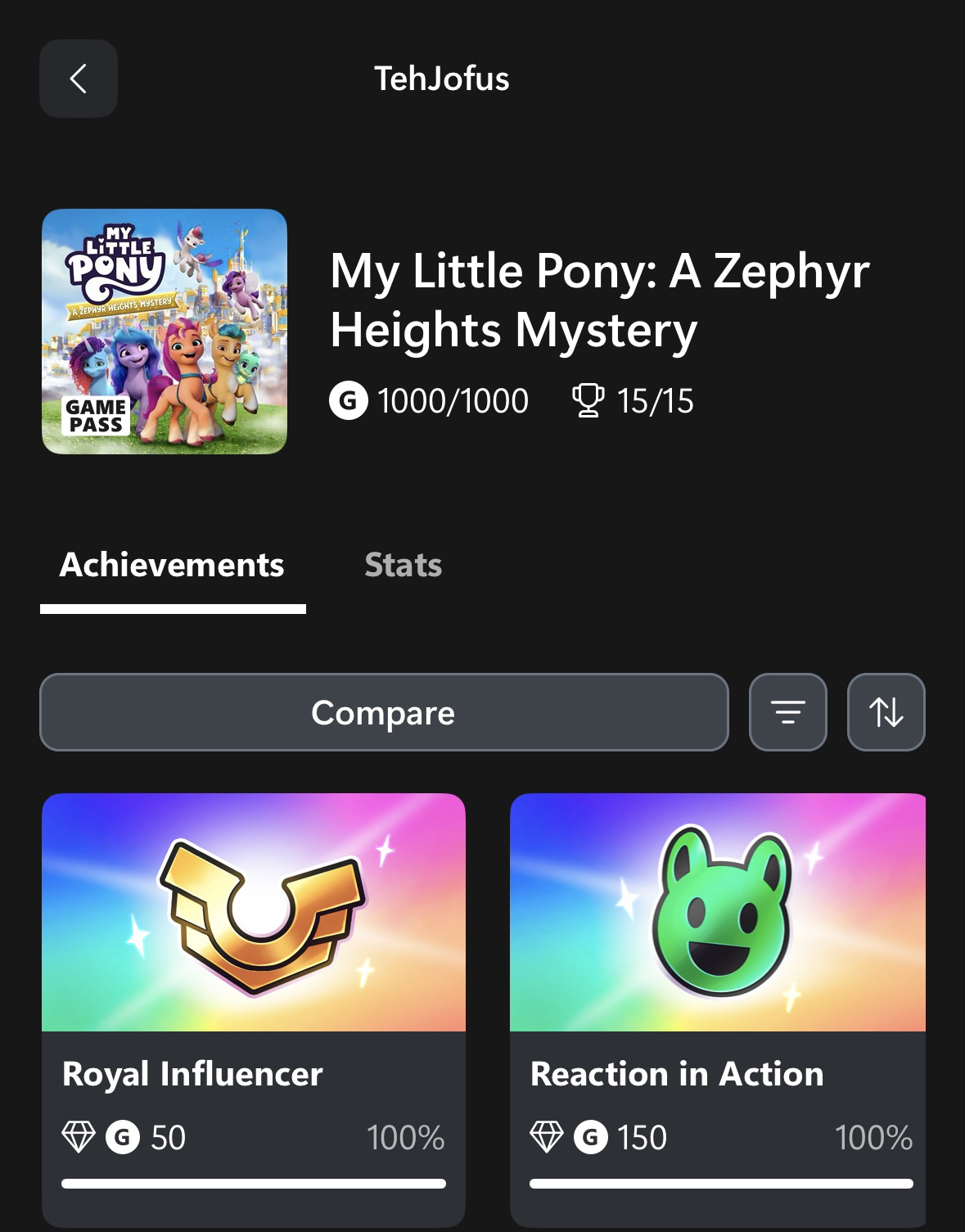Tap the diamond icon on Royal Influencer
This screenshot has width=965, height=1232.
79,1137
